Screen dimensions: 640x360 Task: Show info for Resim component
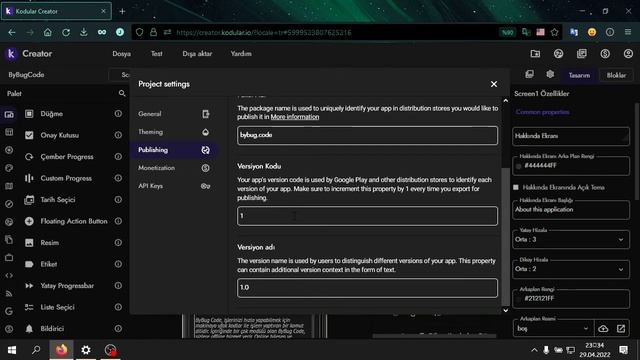[x=118, y=243]
